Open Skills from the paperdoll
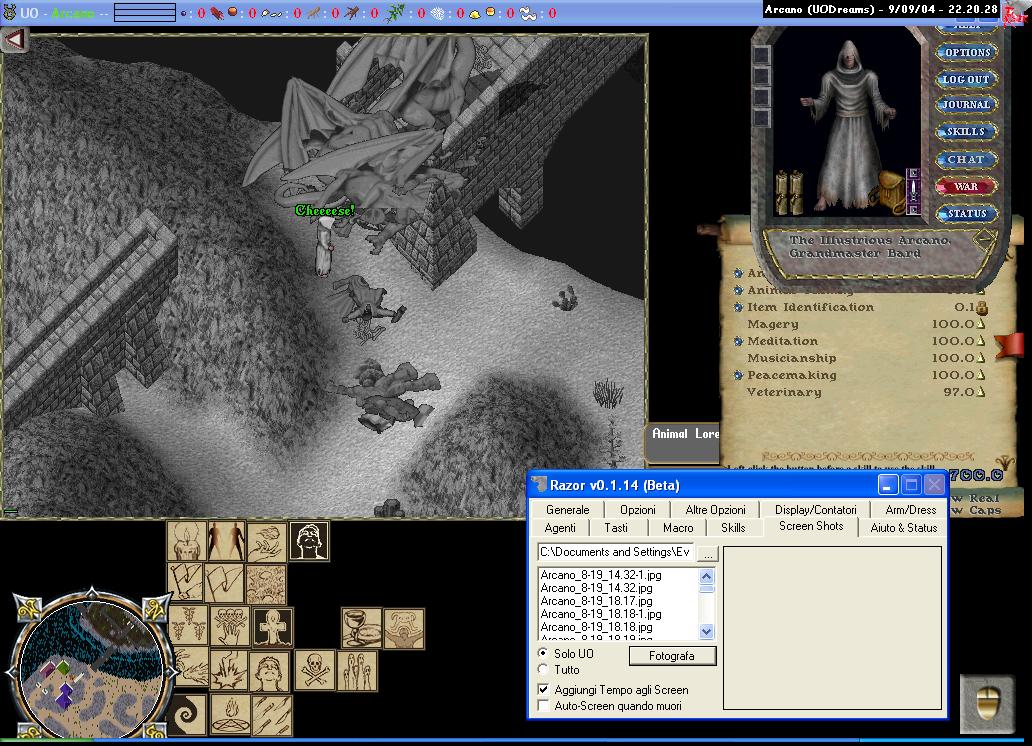Viewport: 1032px width, 746px height. pos(966,131)
